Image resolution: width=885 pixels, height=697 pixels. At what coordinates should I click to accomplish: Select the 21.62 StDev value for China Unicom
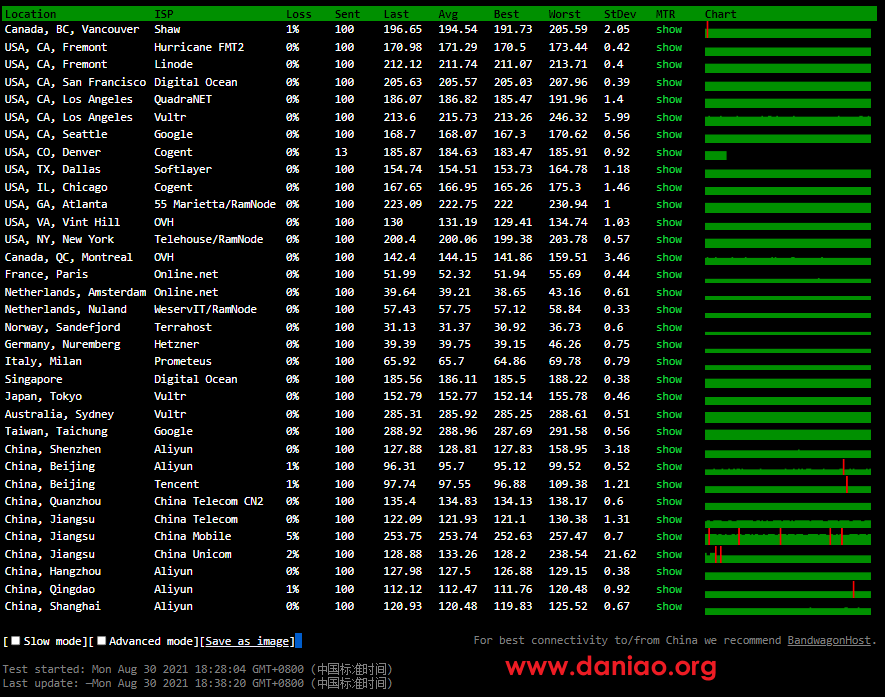(620, 554)
